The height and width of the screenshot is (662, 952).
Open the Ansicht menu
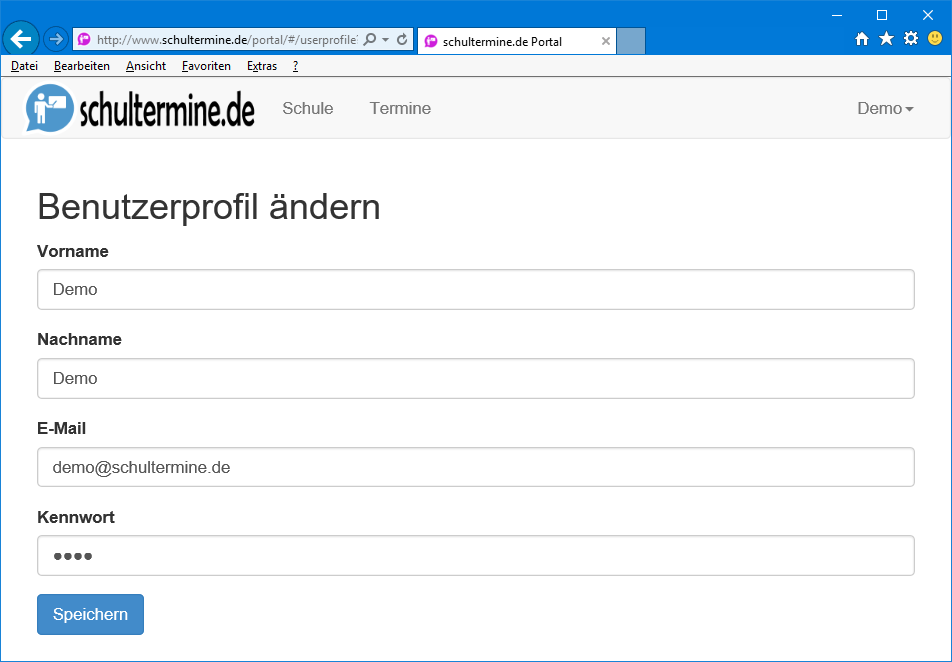146,66
